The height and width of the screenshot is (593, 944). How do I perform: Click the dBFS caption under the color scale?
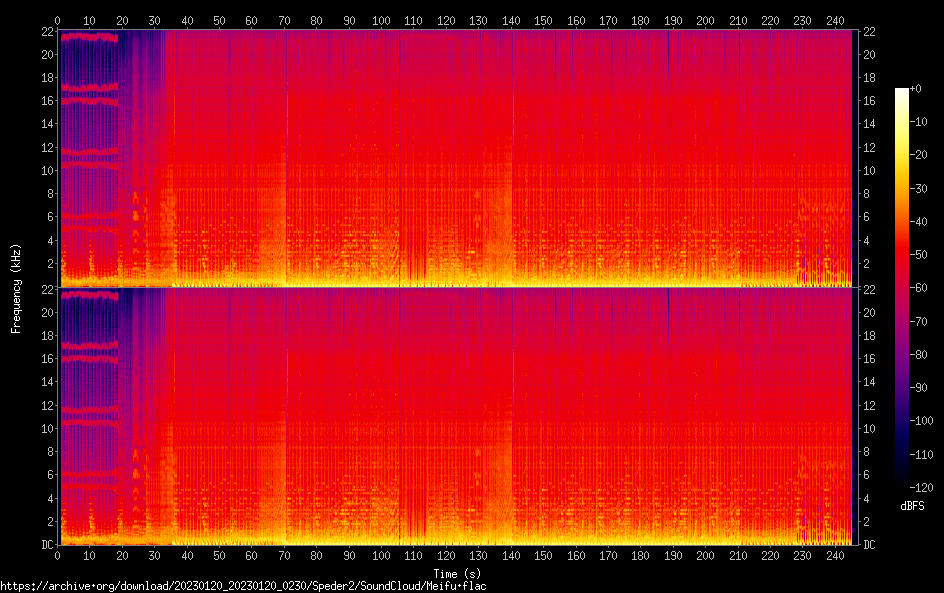[x=912, y=507]
